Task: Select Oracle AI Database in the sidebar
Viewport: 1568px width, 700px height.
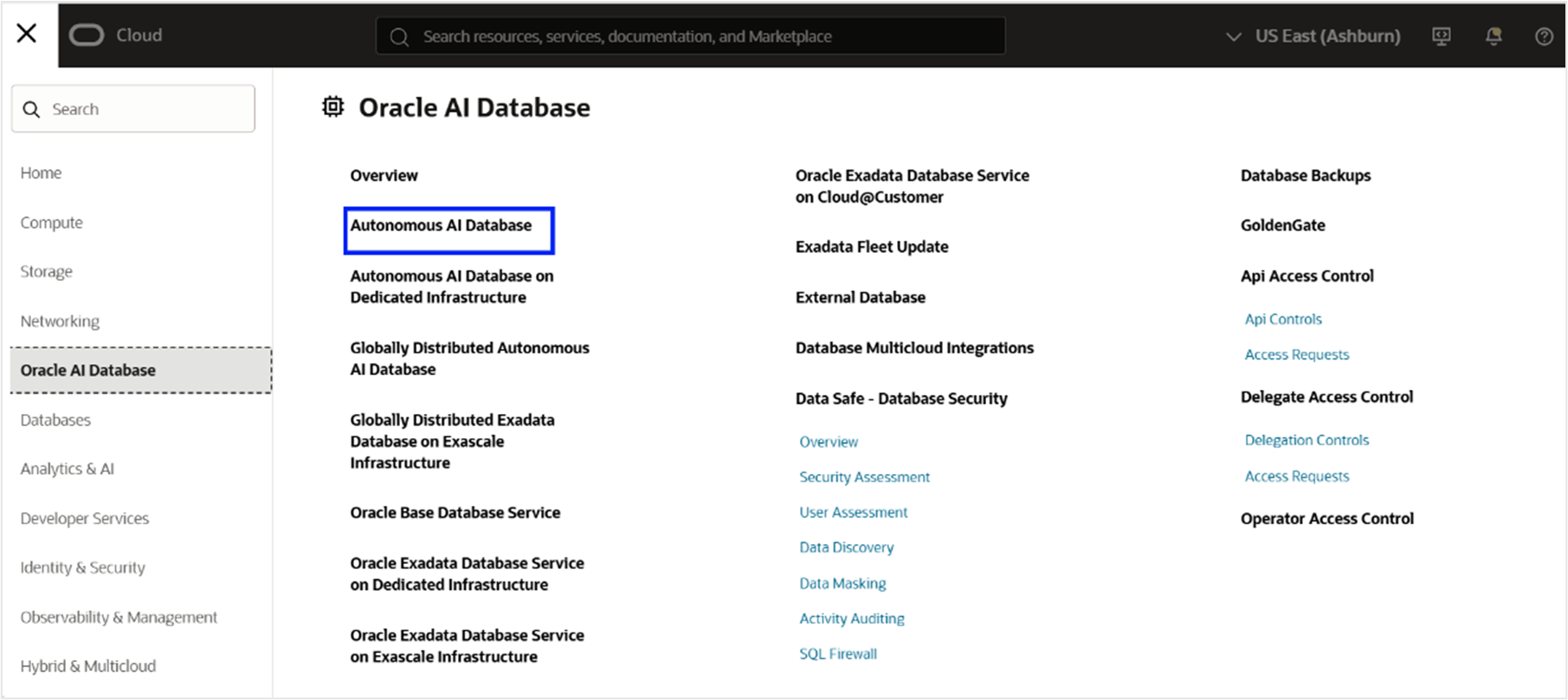Action: (x=141, y=370)
